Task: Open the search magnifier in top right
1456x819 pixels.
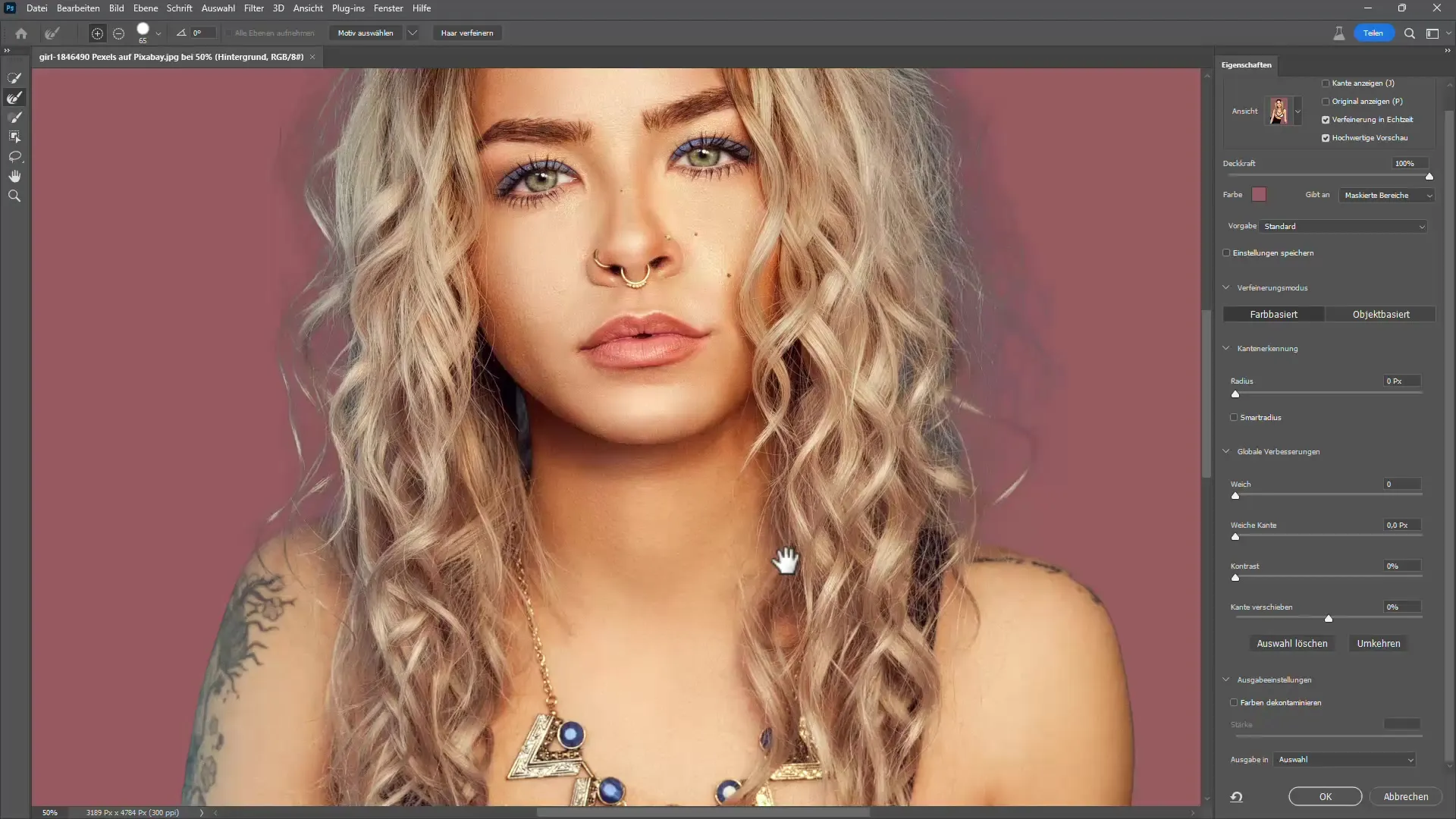Action: pyautogui.click(x=1410, y=33)
